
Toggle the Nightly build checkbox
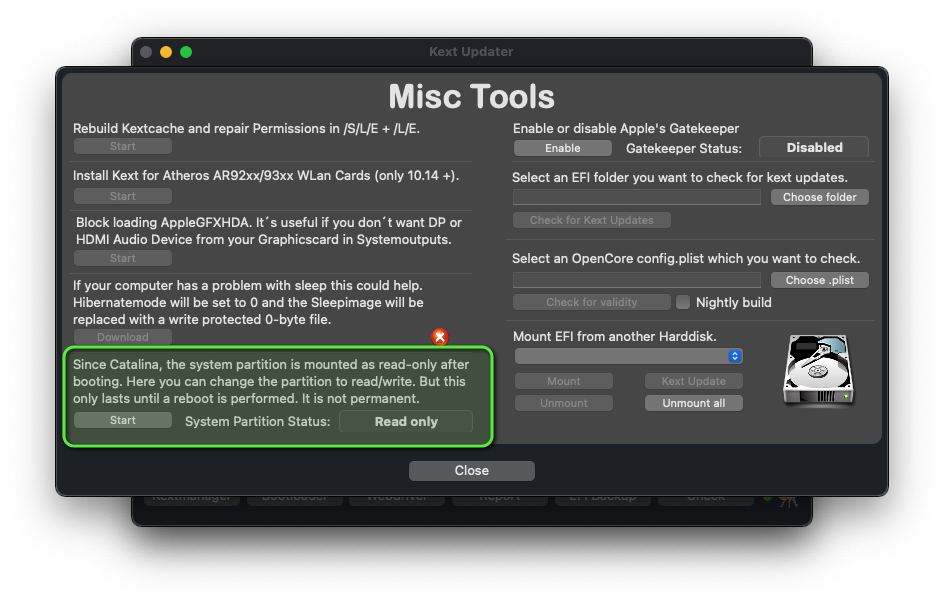pos(683,302)
